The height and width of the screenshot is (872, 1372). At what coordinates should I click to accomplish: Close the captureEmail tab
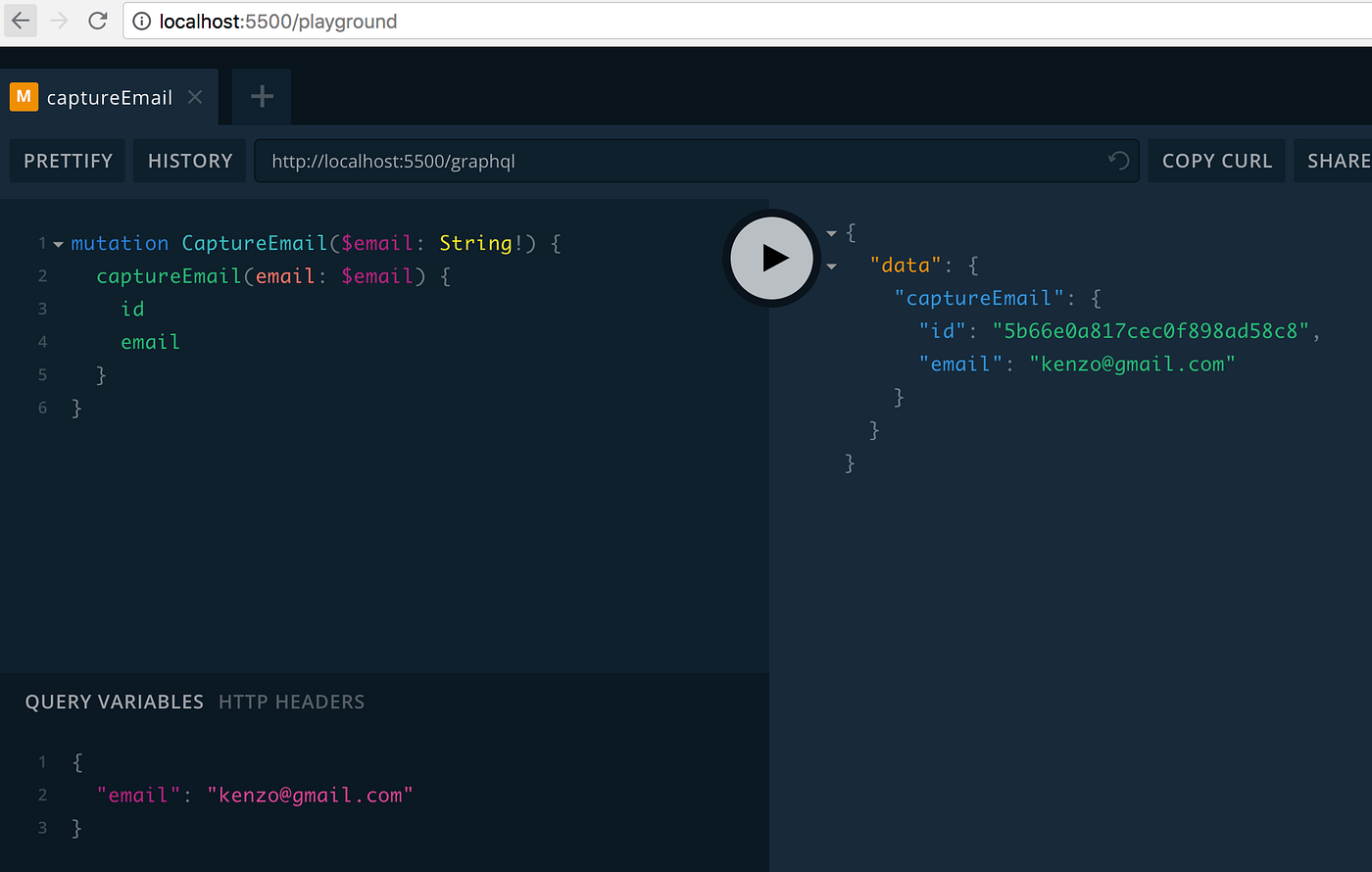coord(195,97)
